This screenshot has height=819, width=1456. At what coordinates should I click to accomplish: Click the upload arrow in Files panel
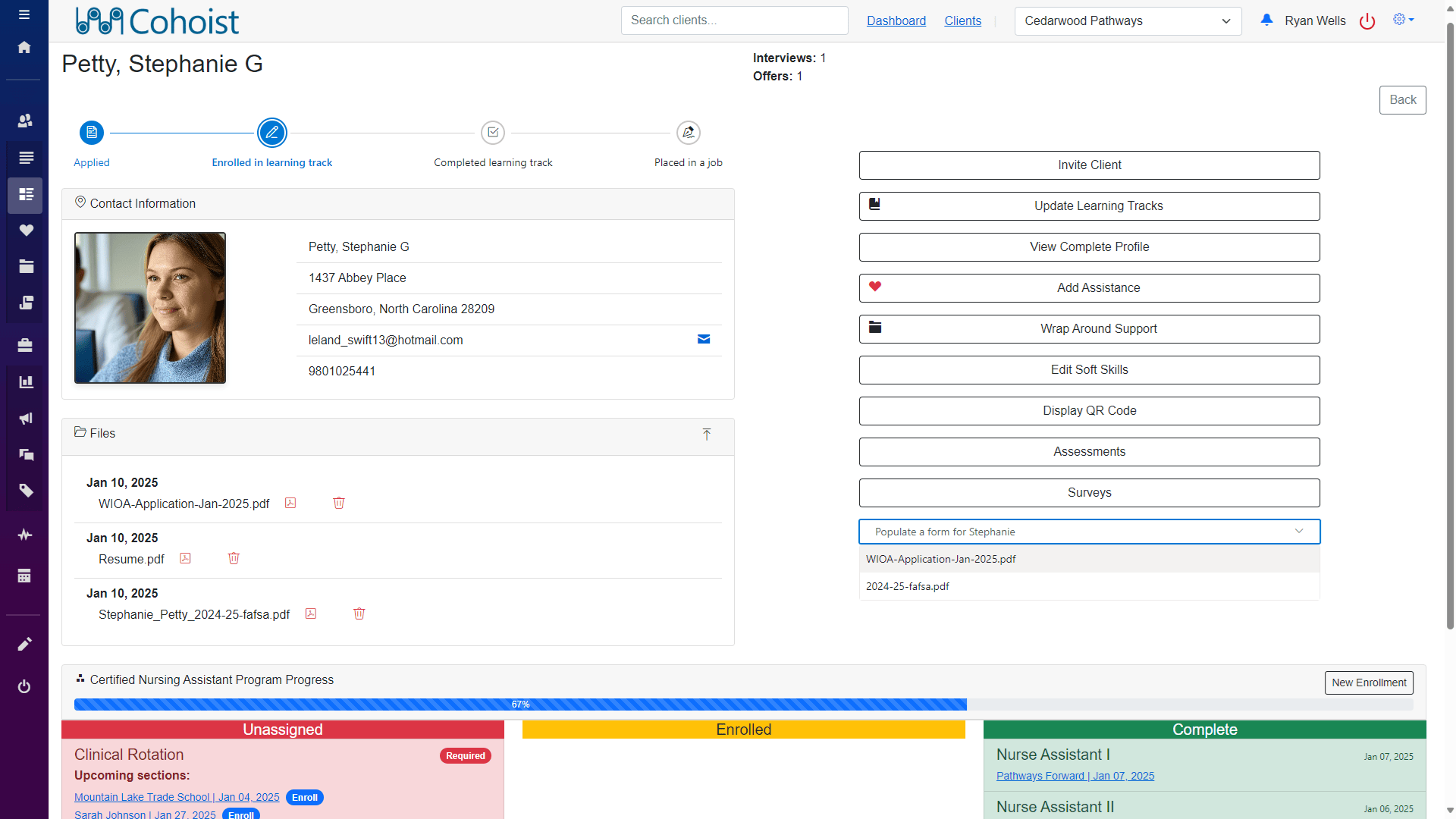tap(707, 434)
